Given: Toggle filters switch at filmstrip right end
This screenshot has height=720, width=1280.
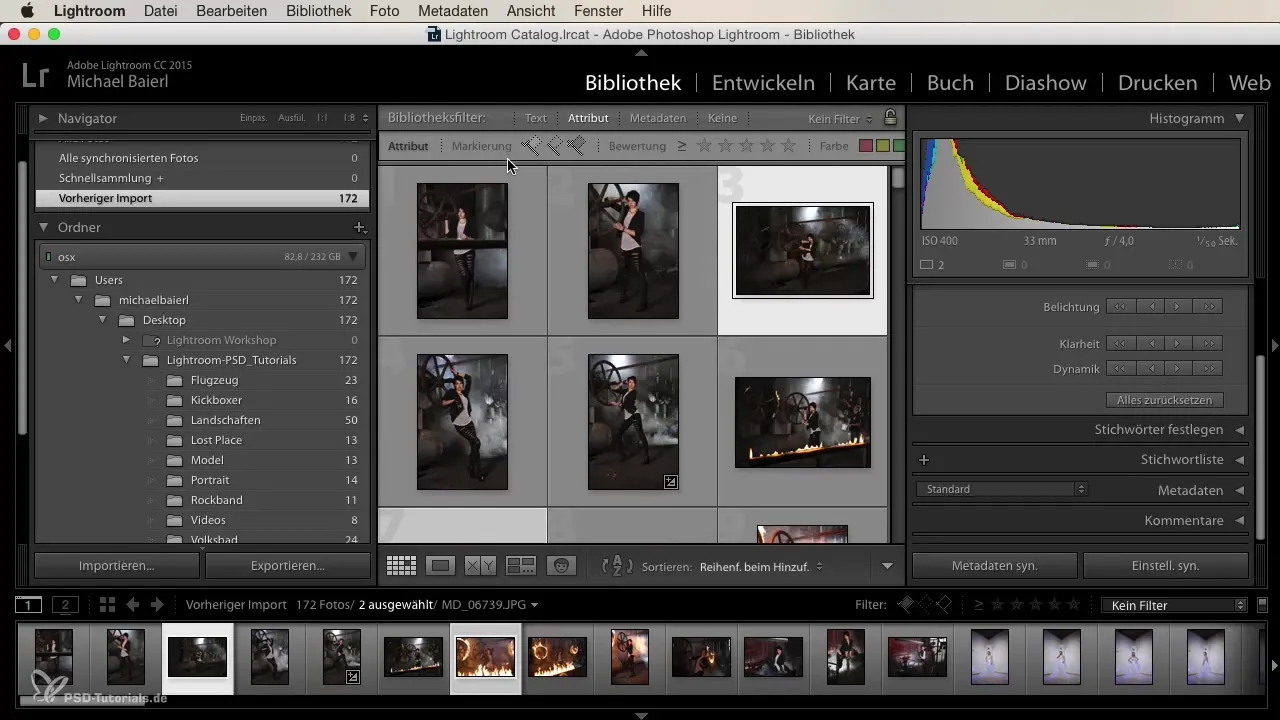Looking at the screenshot, I should point(1262,605).
